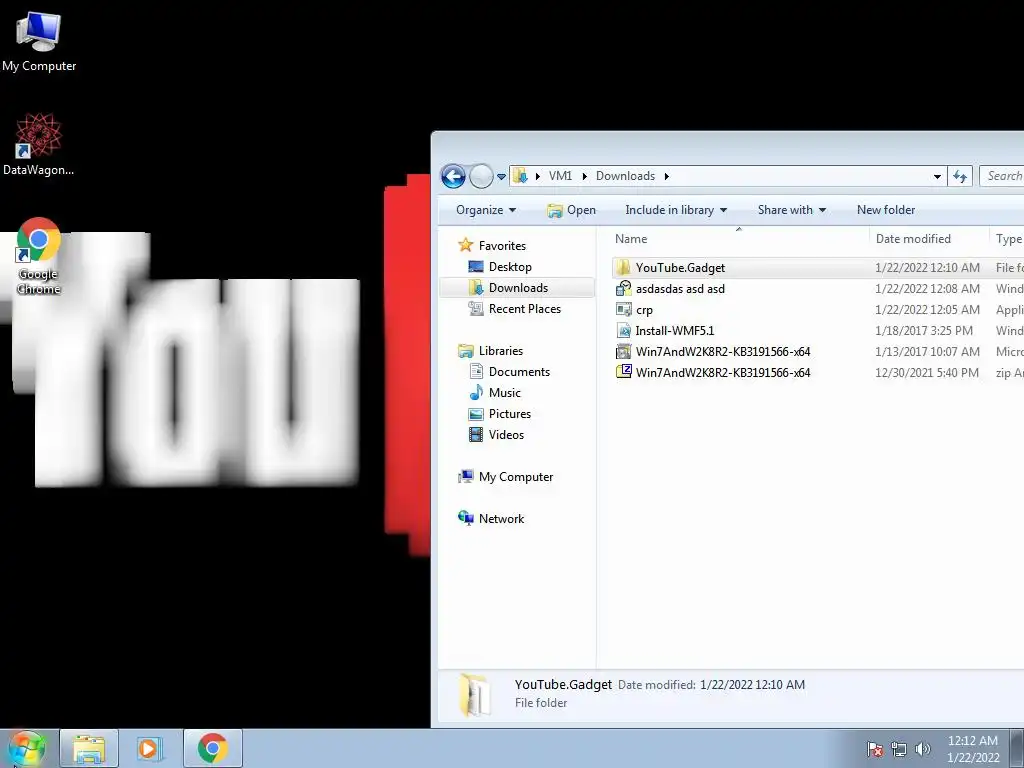Click the Back navigation arrow
Image resolution: width=1024 pixels, height=768 pixels.
pyautogui.click(x=453, y=176)
